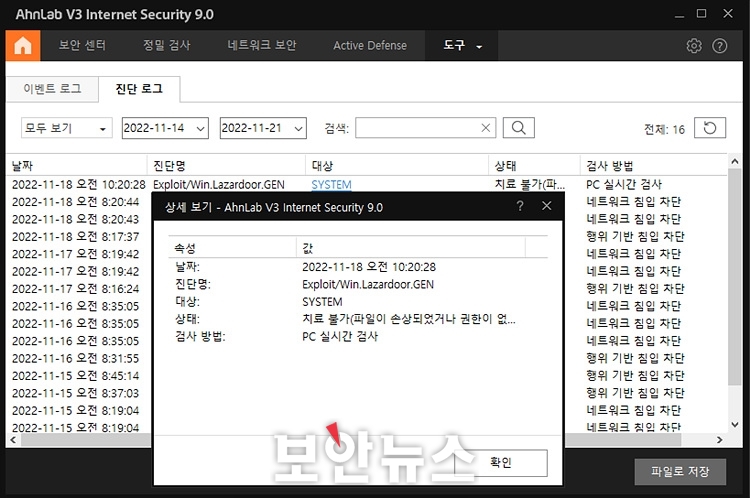Screen dimensions: 750x498
Task: Click Exploit/Win.Lazardoor.GEN in the main list
Action: tap(219, 185)
